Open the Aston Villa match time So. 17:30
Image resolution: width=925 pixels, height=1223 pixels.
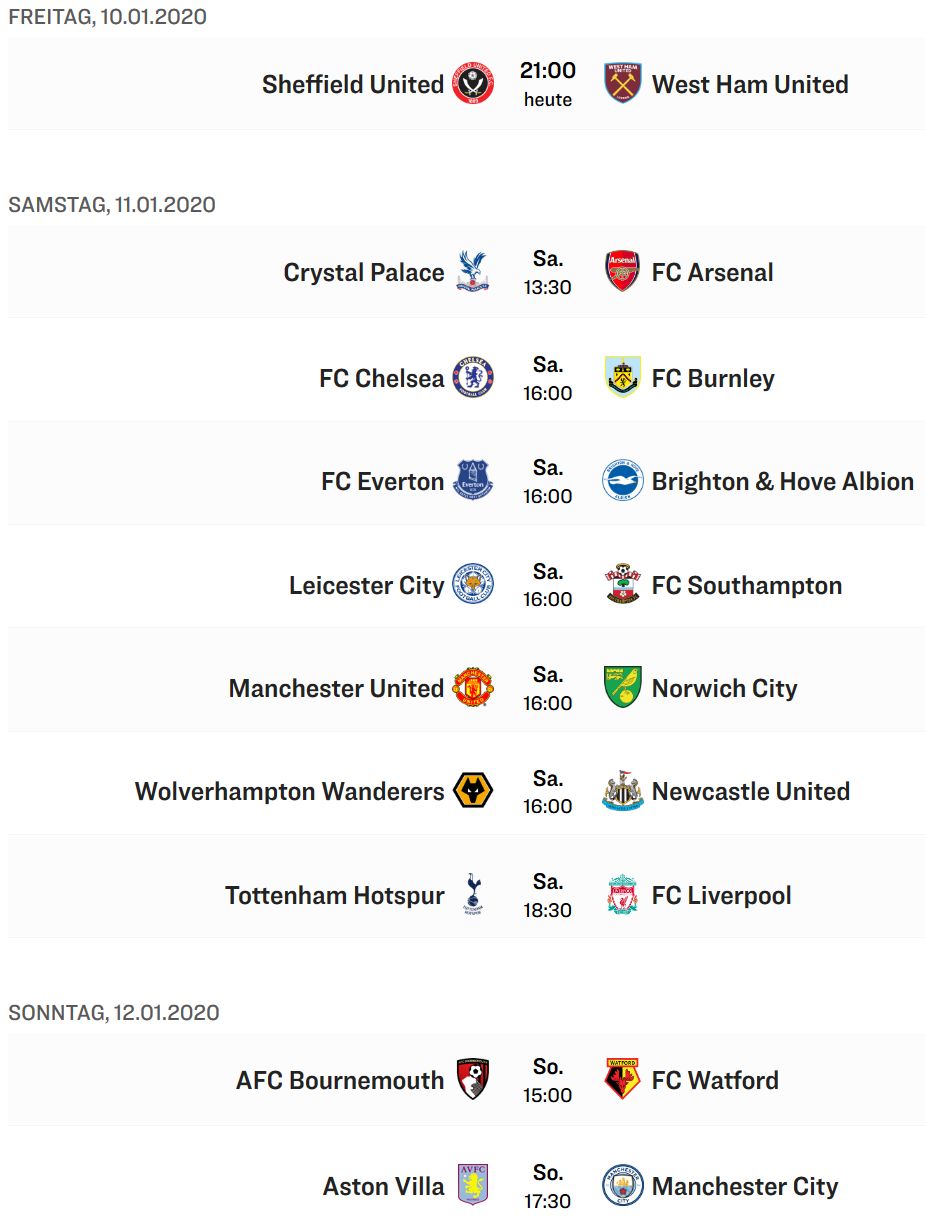pyautogui.click(x=548, y=1186)
